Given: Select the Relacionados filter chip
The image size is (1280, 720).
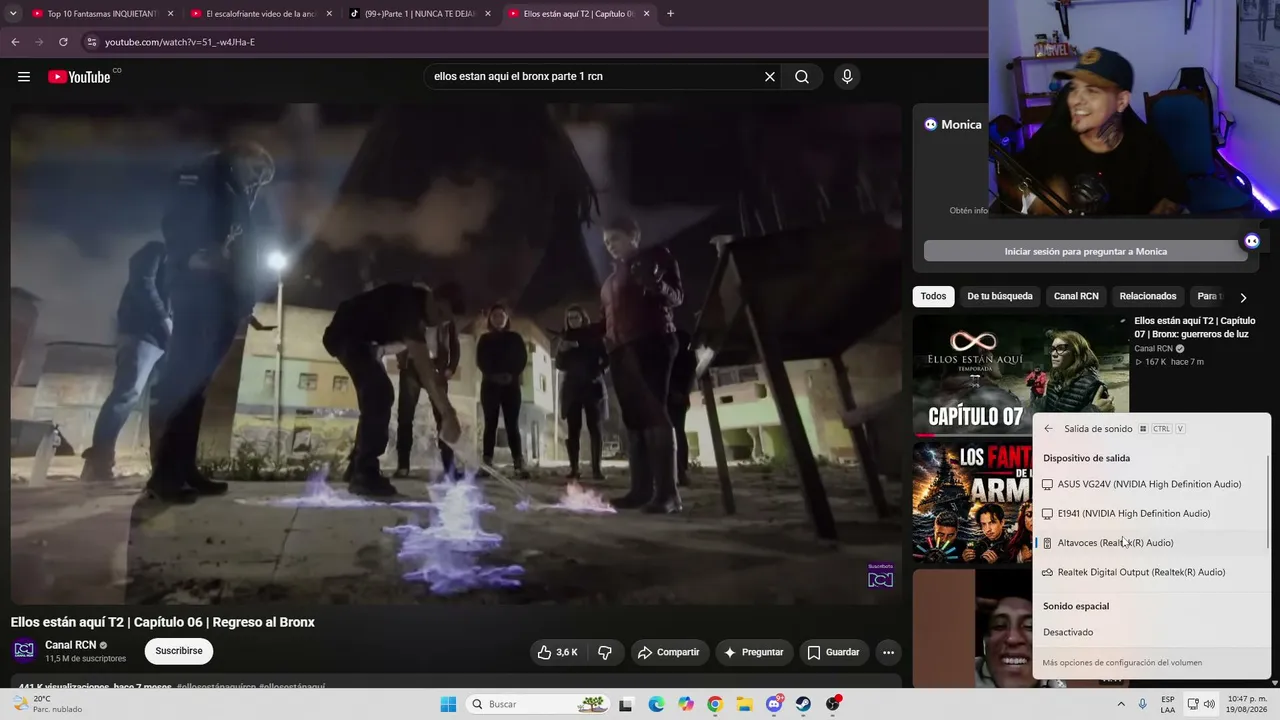Looking at the screenshot, I should 1148,296.
